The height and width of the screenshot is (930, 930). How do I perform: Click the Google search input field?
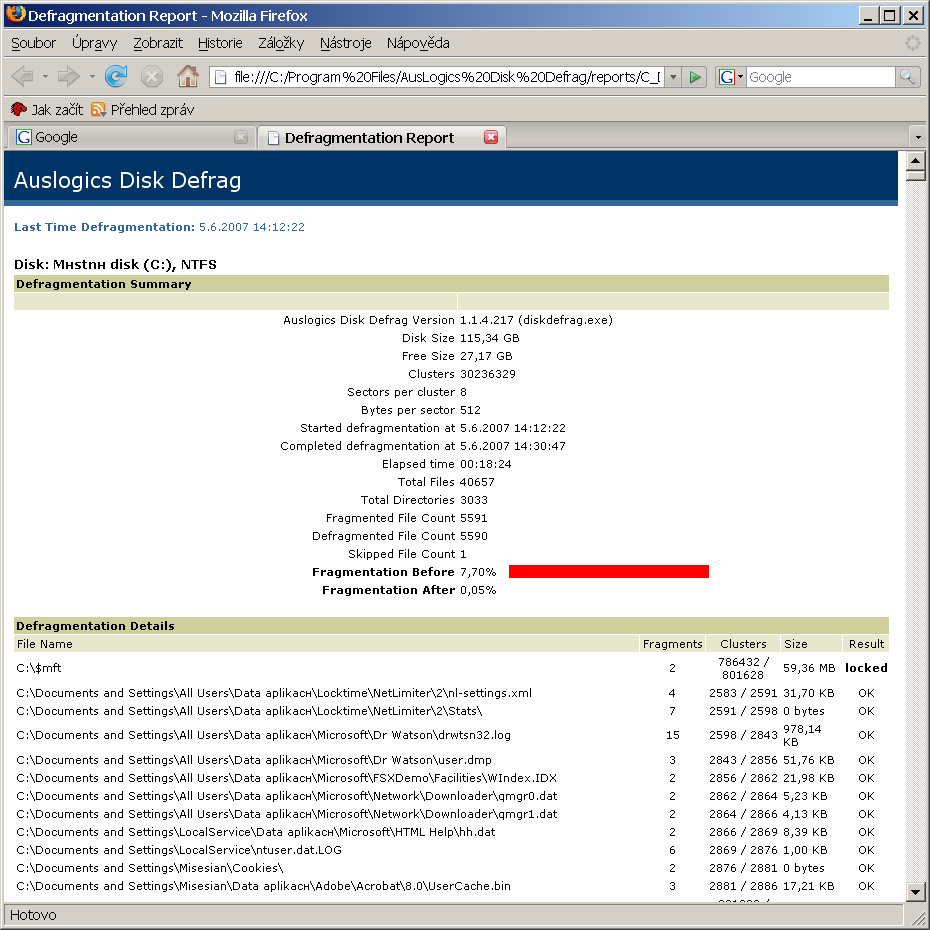(x=820, y=77)
